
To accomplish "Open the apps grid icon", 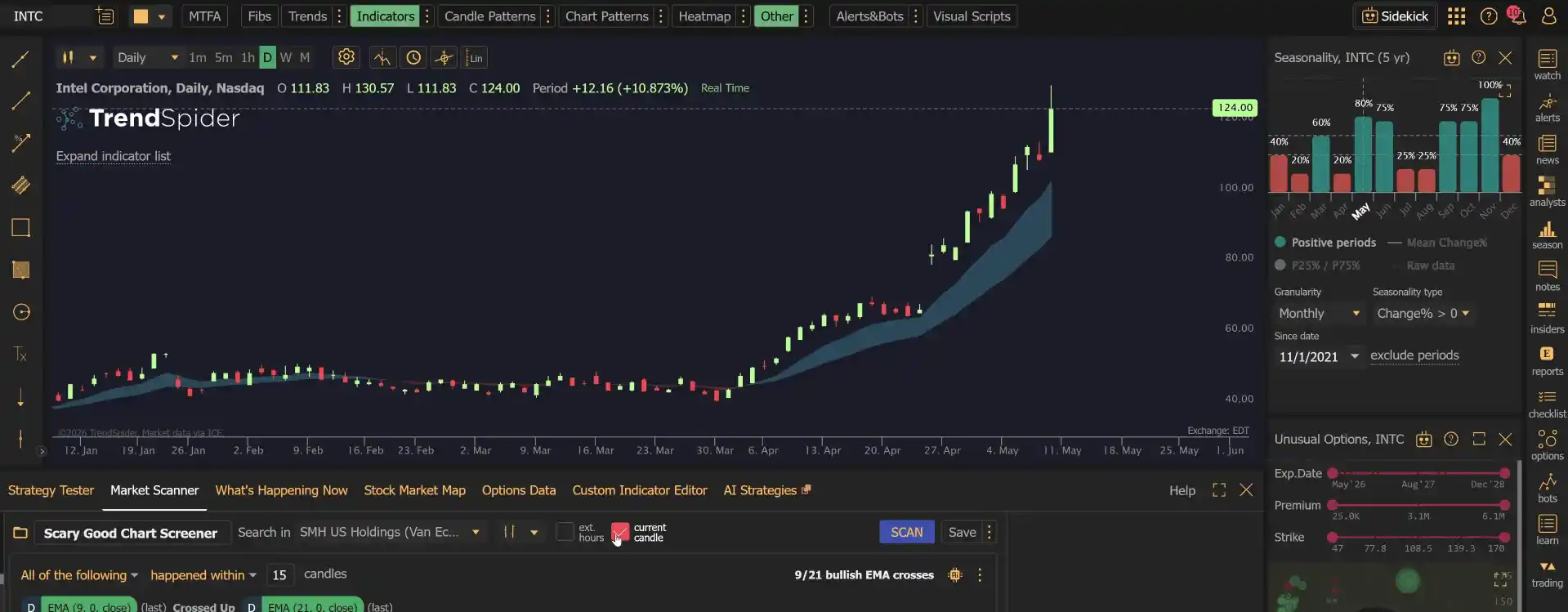I will pyautogui.click(x=1456, y=16).
